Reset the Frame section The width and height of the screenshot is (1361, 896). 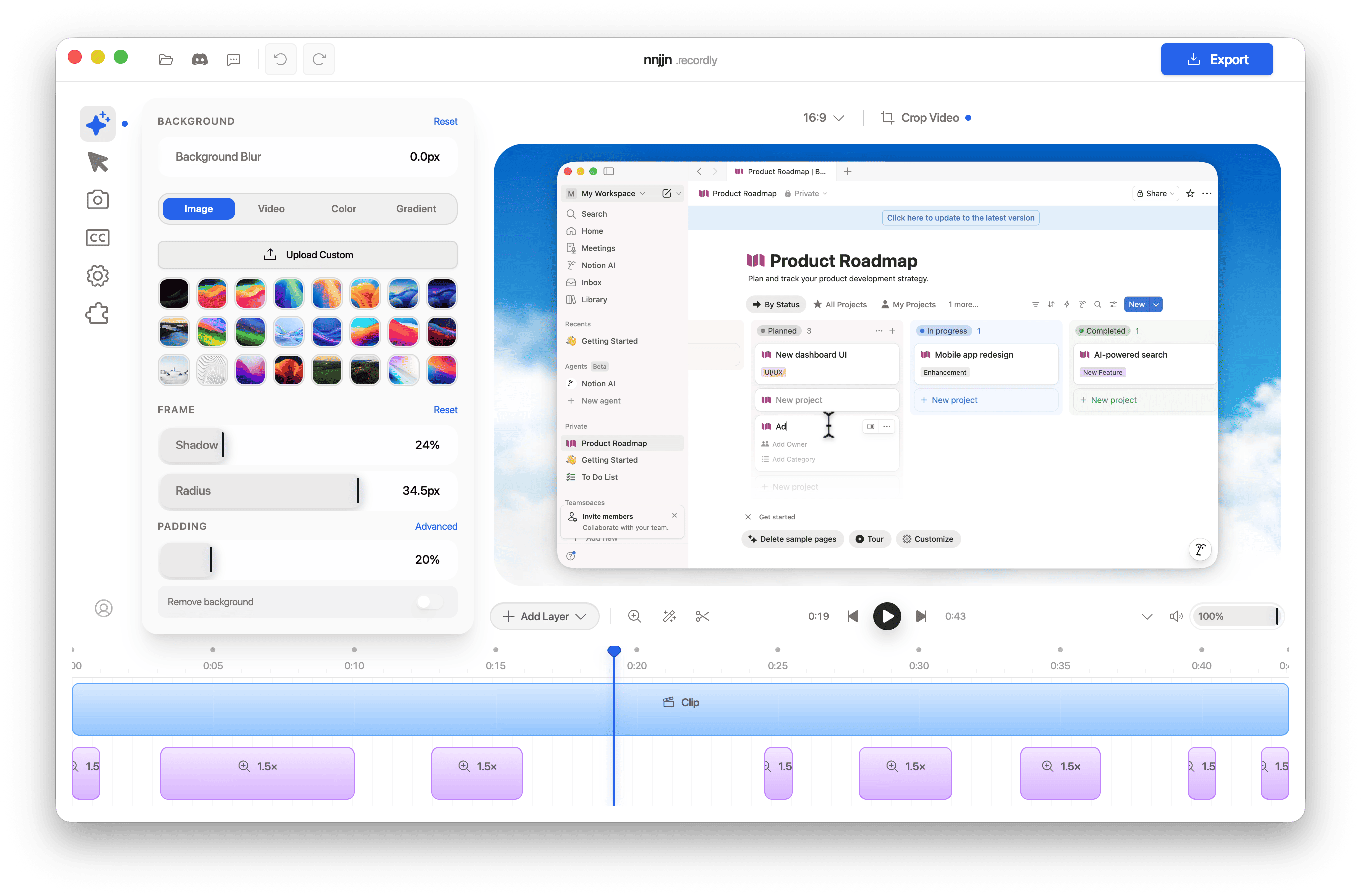(445, 410)
